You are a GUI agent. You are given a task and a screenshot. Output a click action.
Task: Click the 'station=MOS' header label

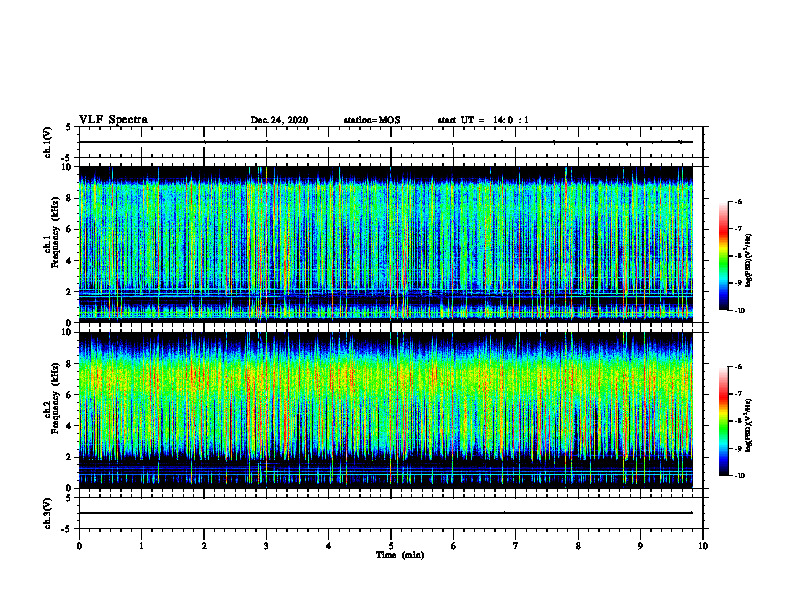pos(372,120)
